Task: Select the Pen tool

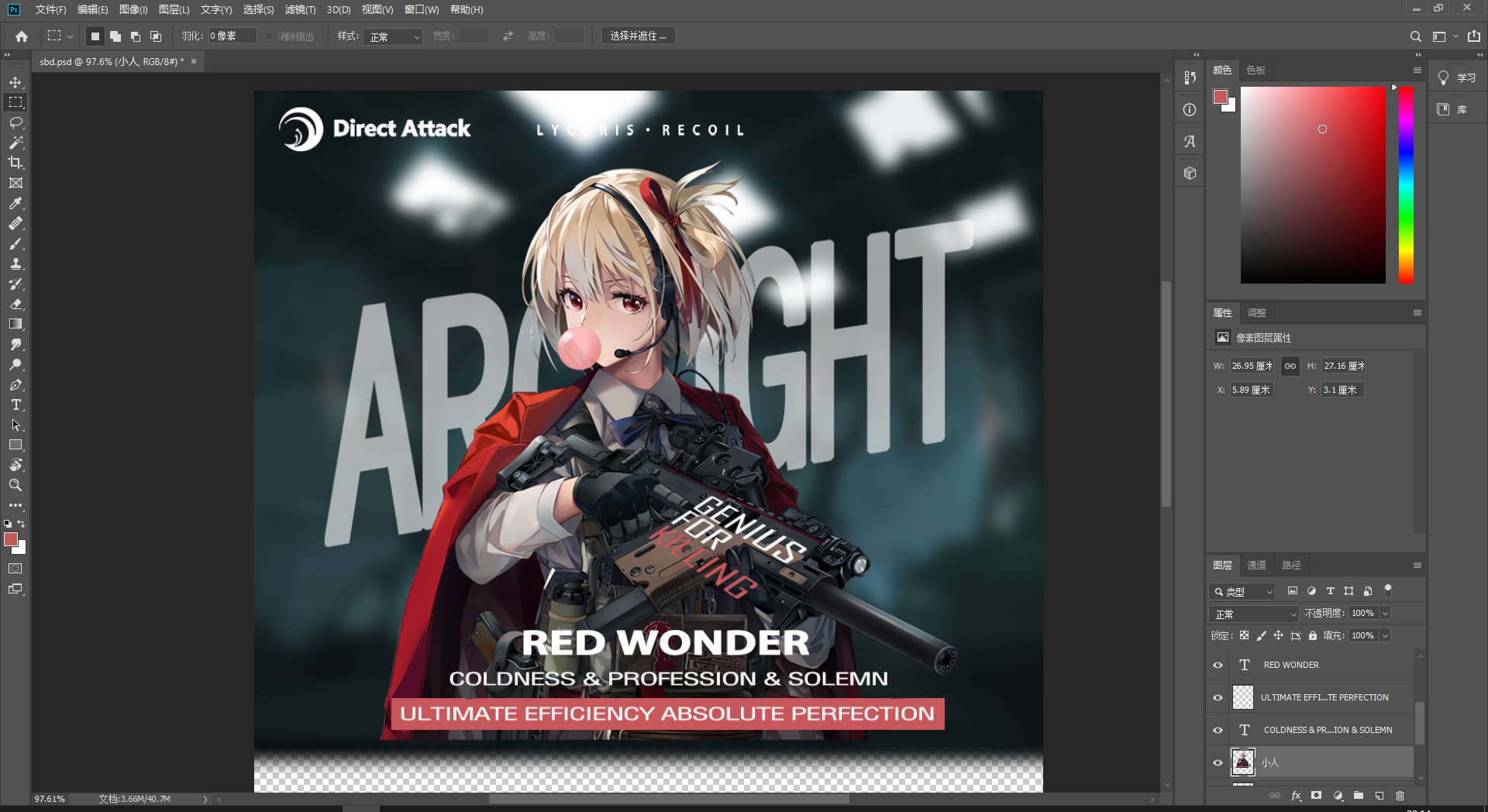Action: pyautogui.click(x=15, y=384)
